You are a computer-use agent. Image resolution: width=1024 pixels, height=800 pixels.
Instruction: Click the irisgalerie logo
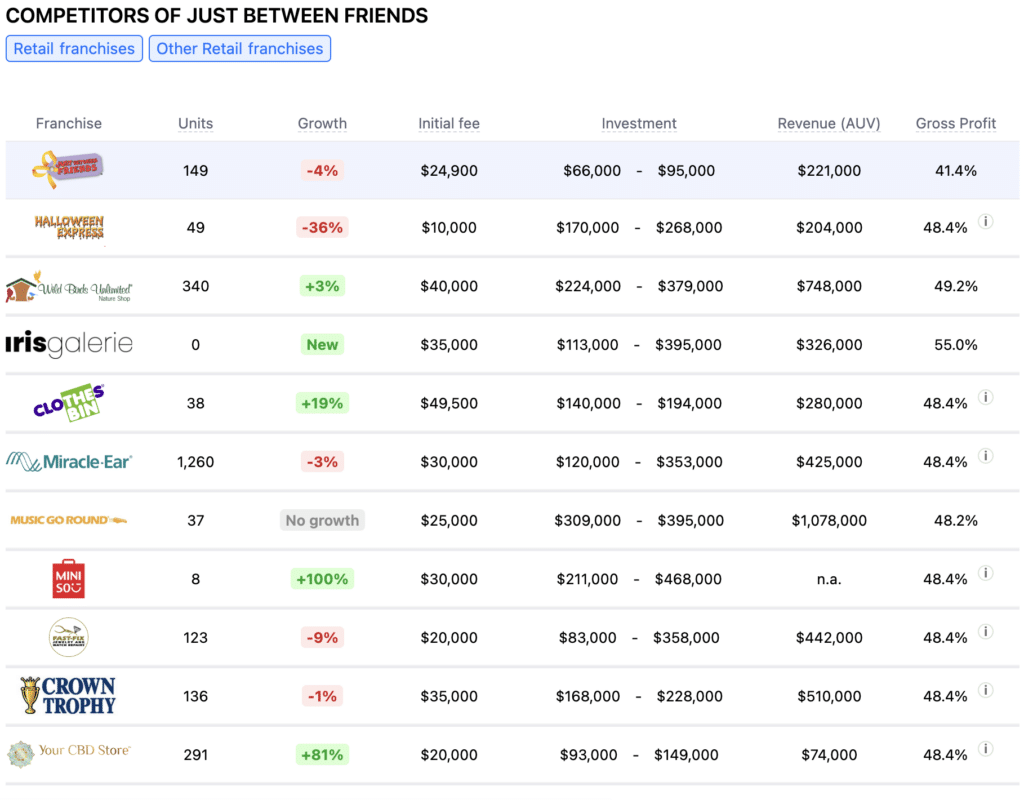pyautogui.click(x=69, y=344)
